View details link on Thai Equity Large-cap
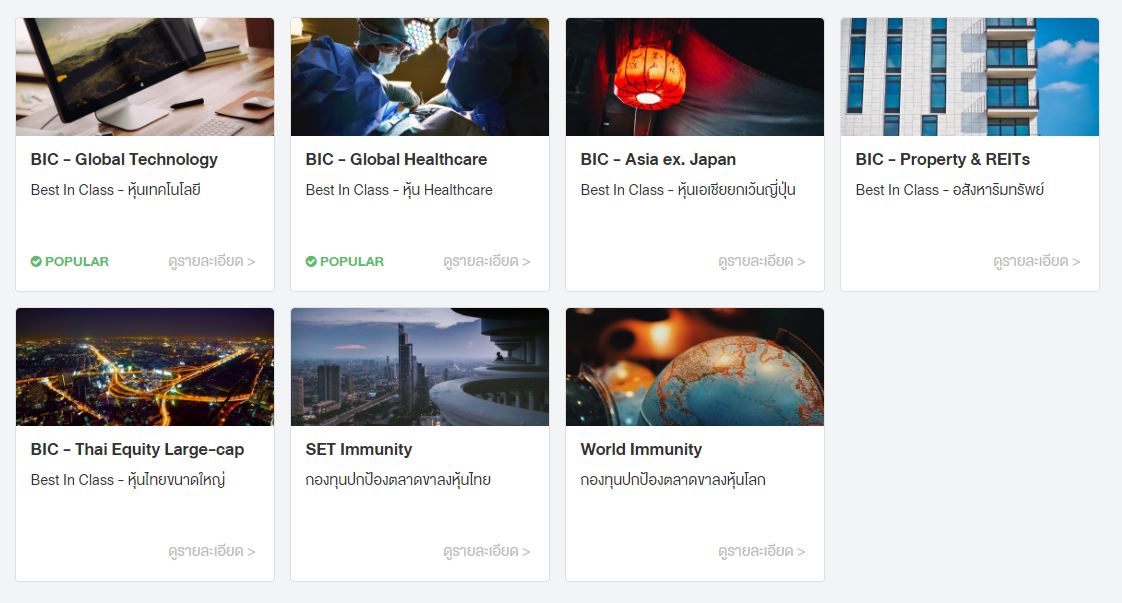This screenshot has height=603, width=1122. point(212,551)
